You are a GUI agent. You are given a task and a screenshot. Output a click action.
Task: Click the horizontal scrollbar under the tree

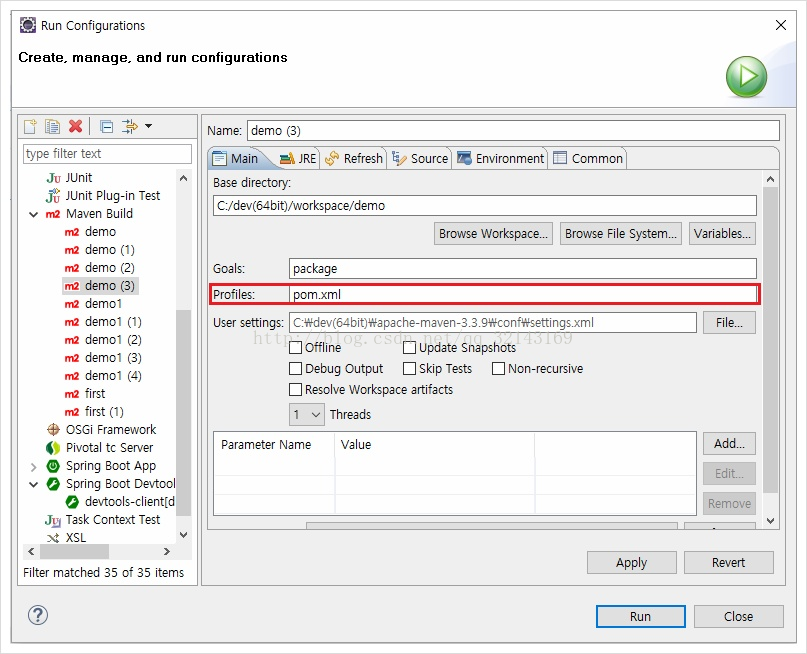coord(99,552)
